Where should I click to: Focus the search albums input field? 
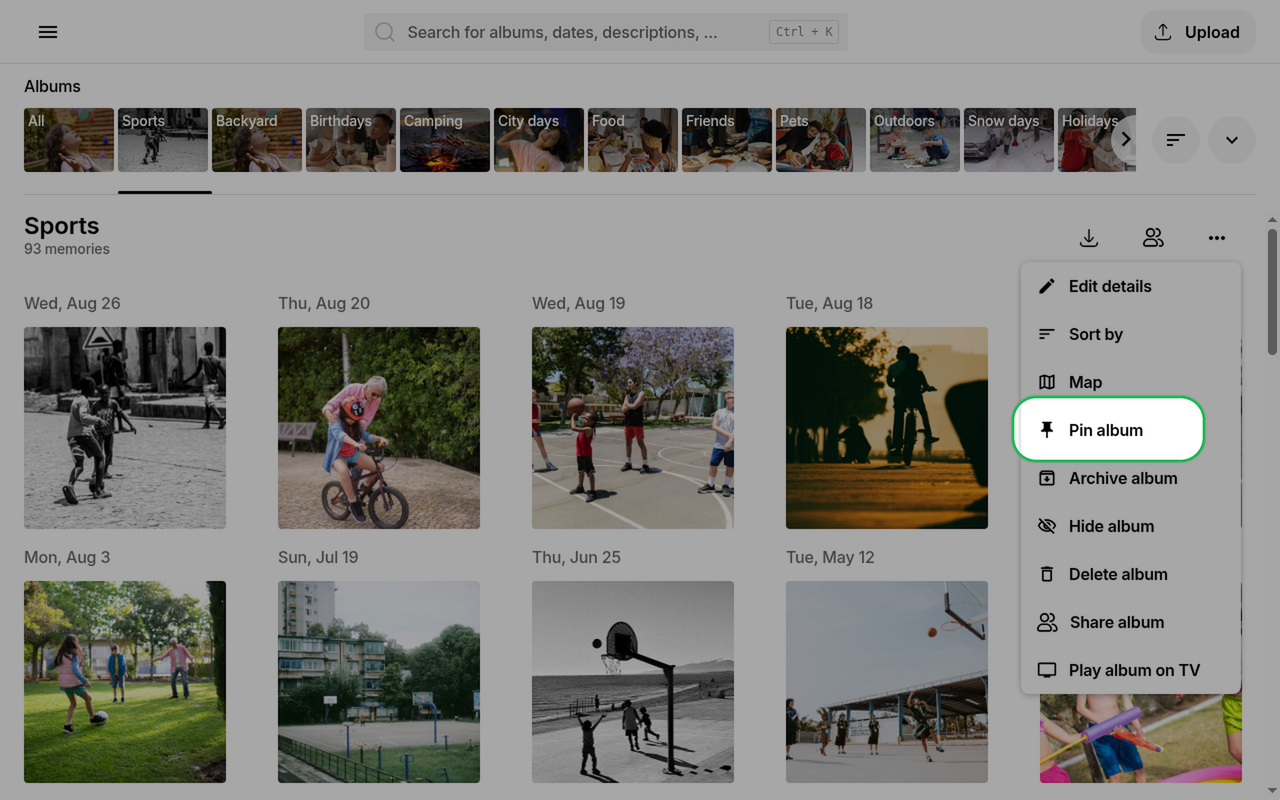point(605,32)
